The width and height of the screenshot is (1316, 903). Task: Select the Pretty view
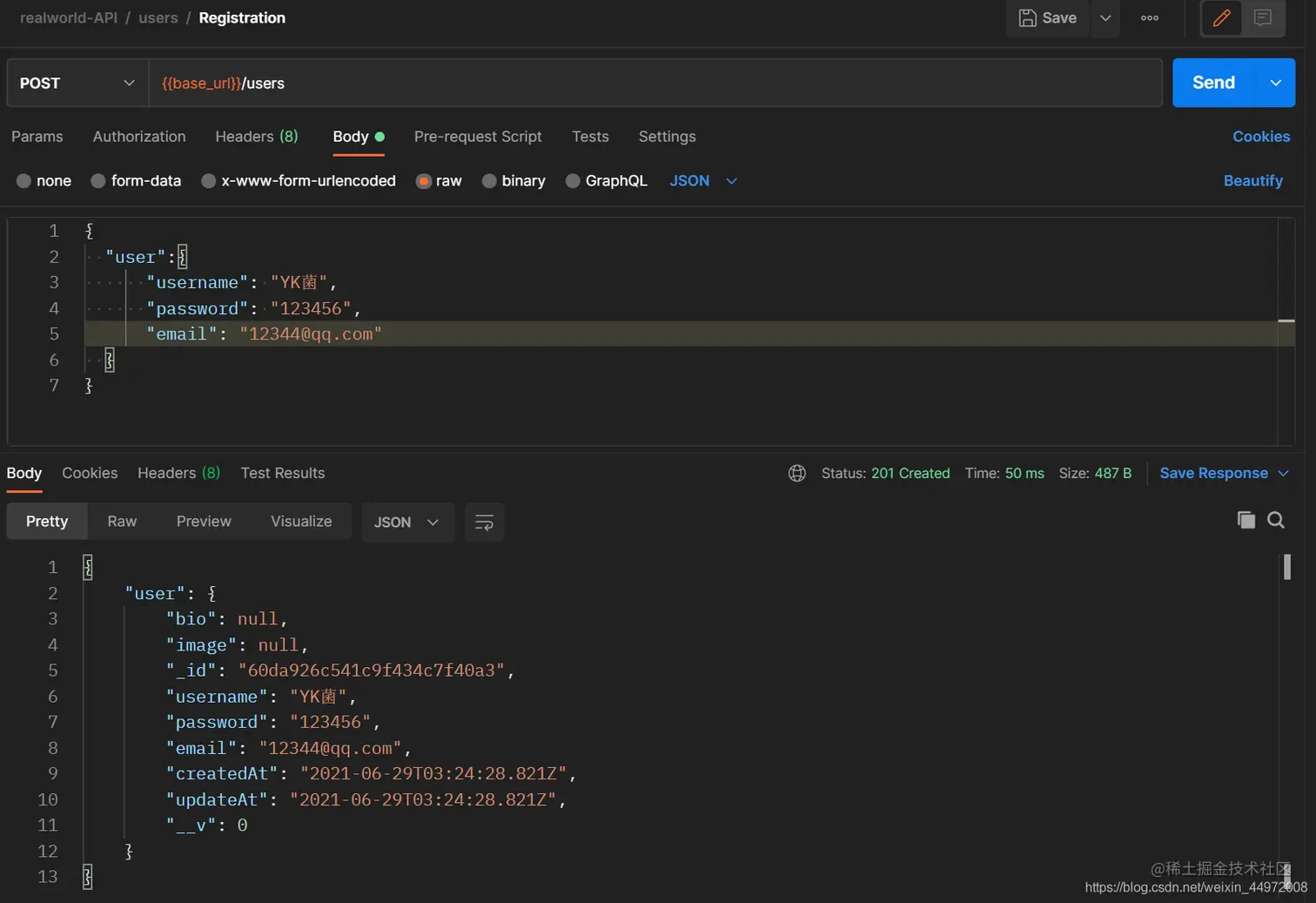pos(47,522)
